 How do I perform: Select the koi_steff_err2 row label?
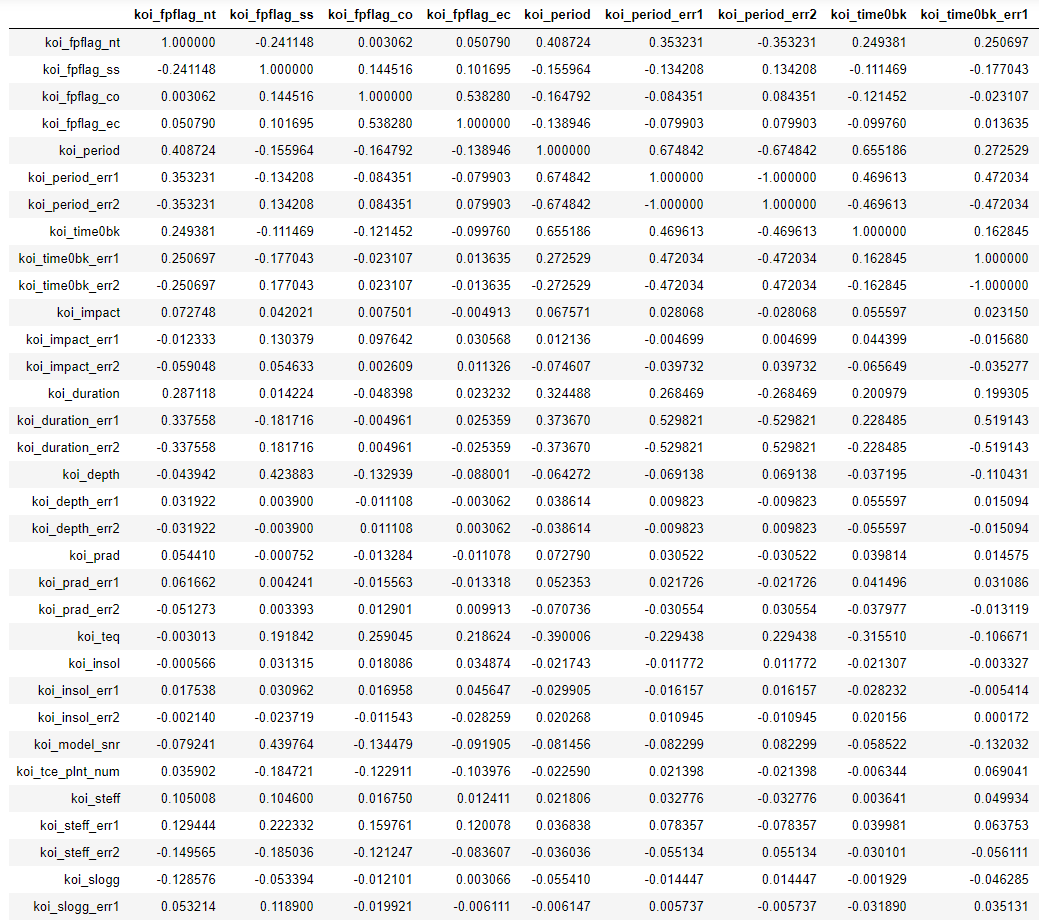point(80,853)
